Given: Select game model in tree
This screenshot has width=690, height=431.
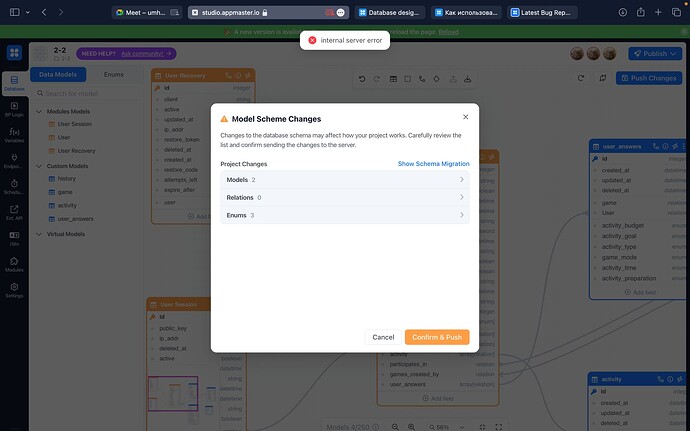Looking at the screenshot, I should (65, 192).
